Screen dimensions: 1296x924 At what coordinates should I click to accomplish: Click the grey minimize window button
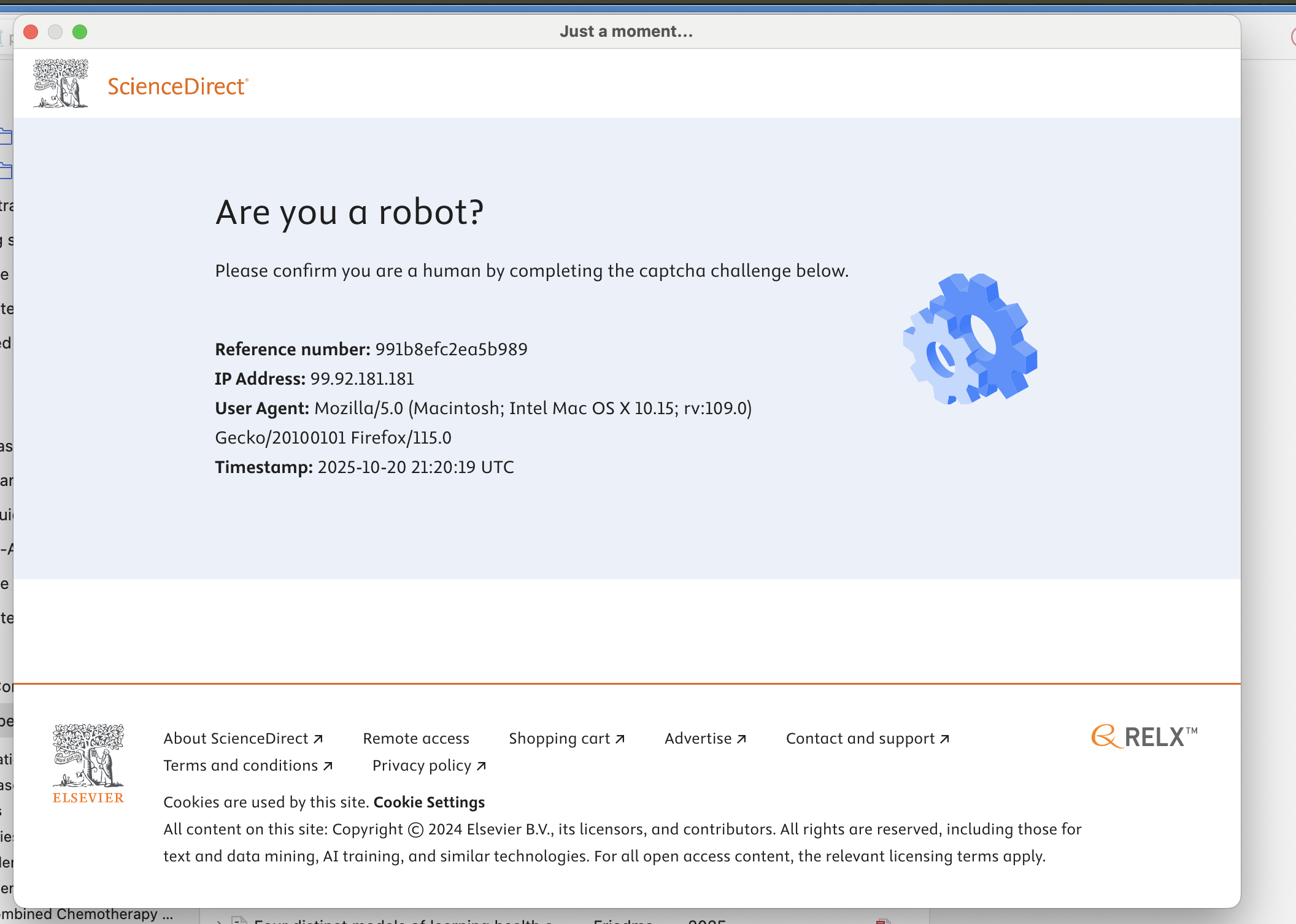(55, 32)
